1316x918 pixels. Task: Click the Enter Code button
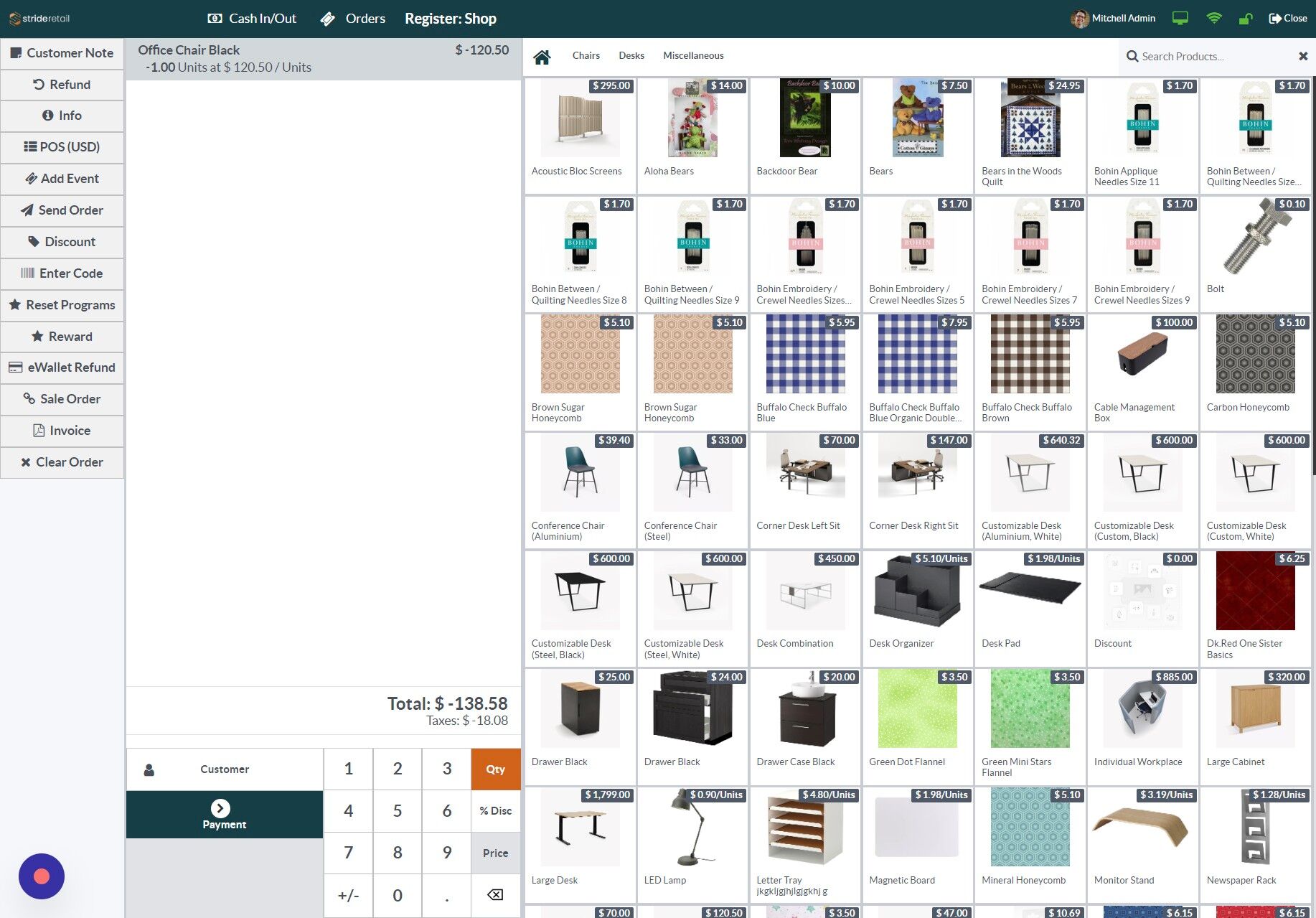pos(62,273)
